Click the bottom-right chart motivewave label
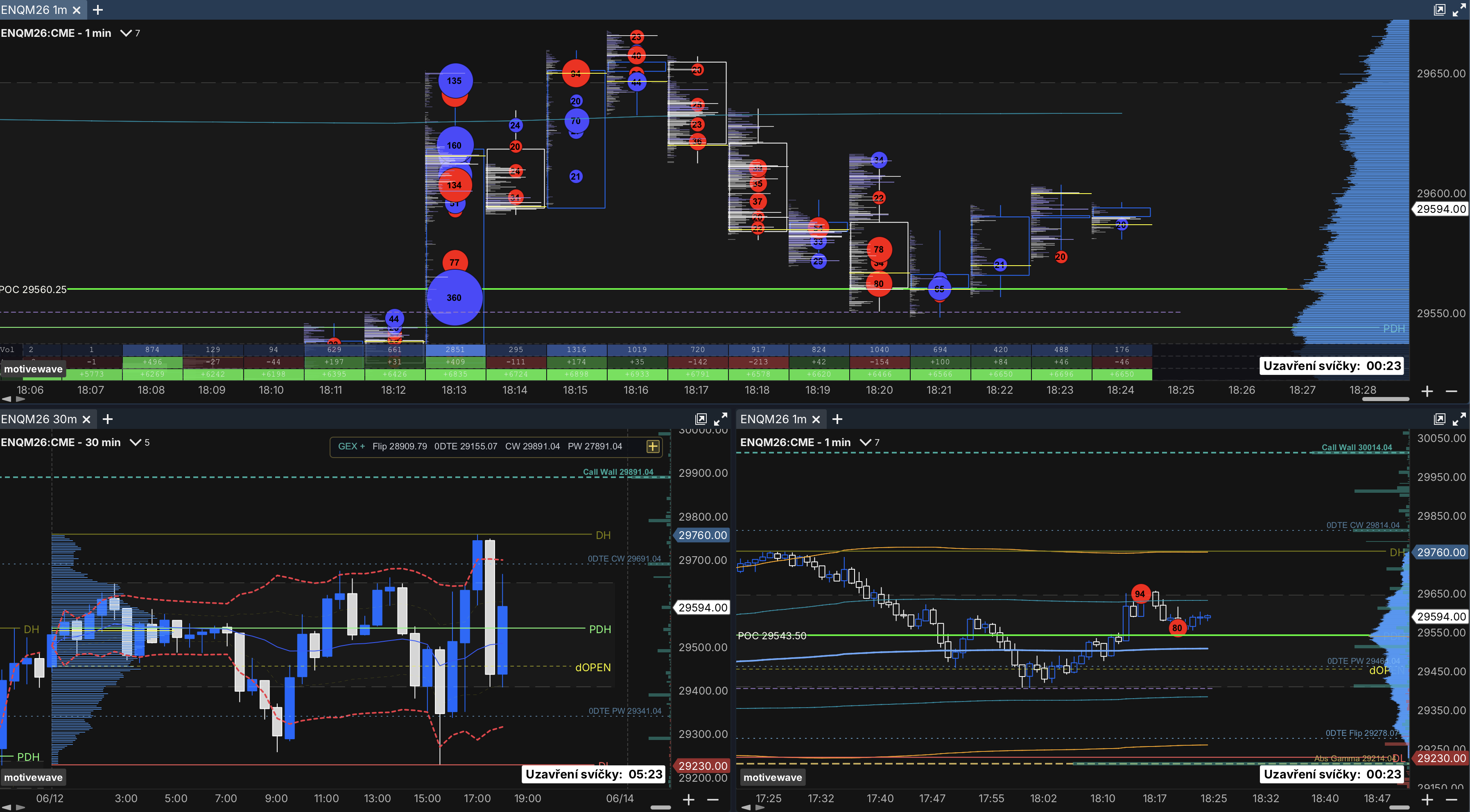Screen dimensions: 1470x812 point(773,777)
